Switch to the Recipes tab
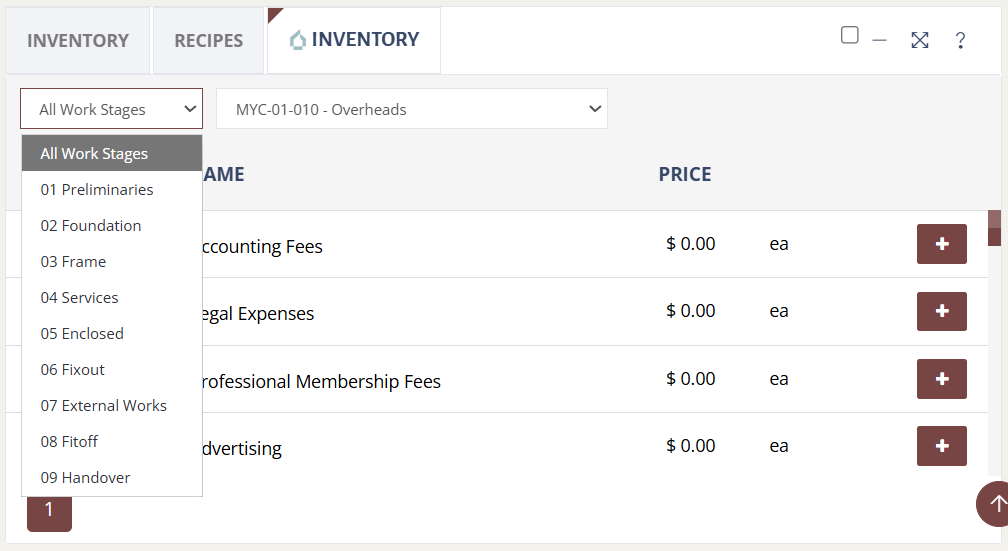This screenshot has height=551, width=1008. click(209, 41)
